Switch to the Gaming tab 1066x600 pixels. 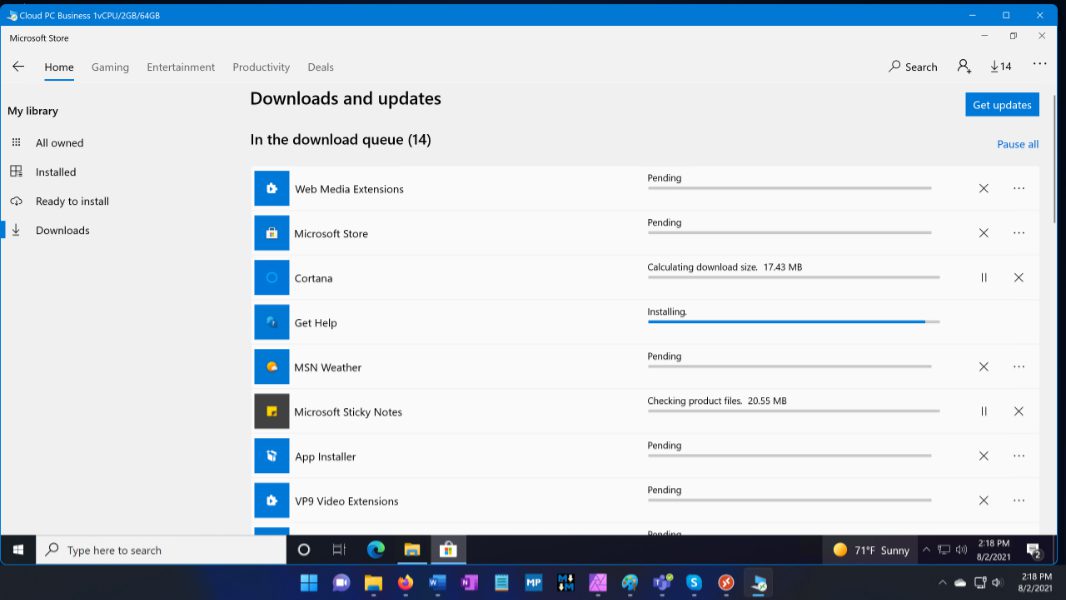(x=110, y=67)
